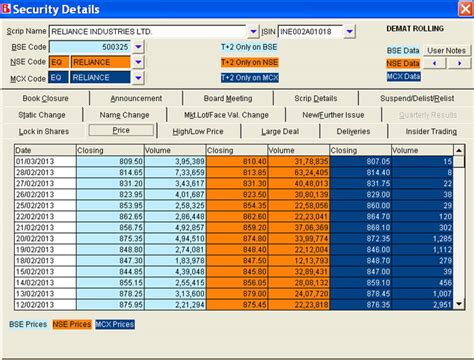The image size is (474, 360).
Task: Click the ISIN input field
Action: coord(310,32)
